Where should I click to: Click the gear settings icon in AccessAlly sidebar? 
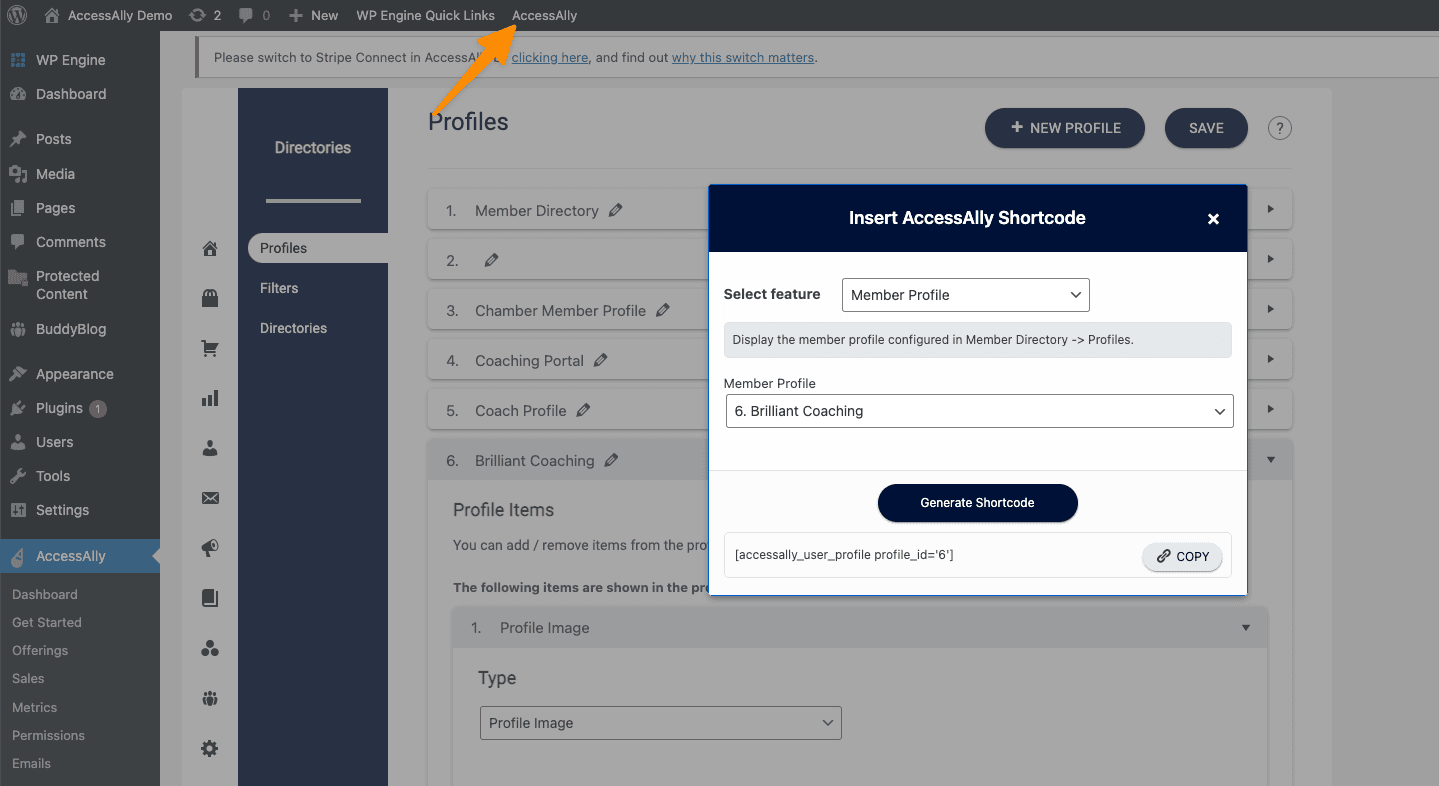pos(210,748)
